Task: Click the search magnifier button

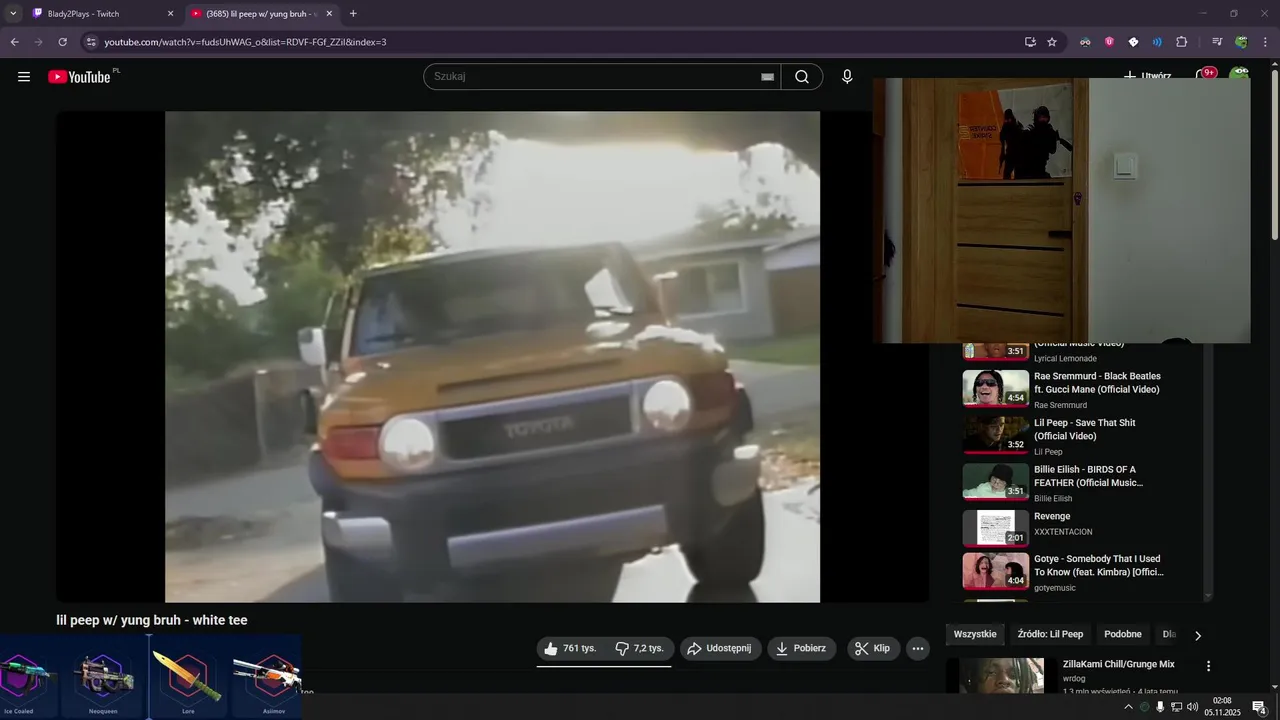Action: point(802,77)
